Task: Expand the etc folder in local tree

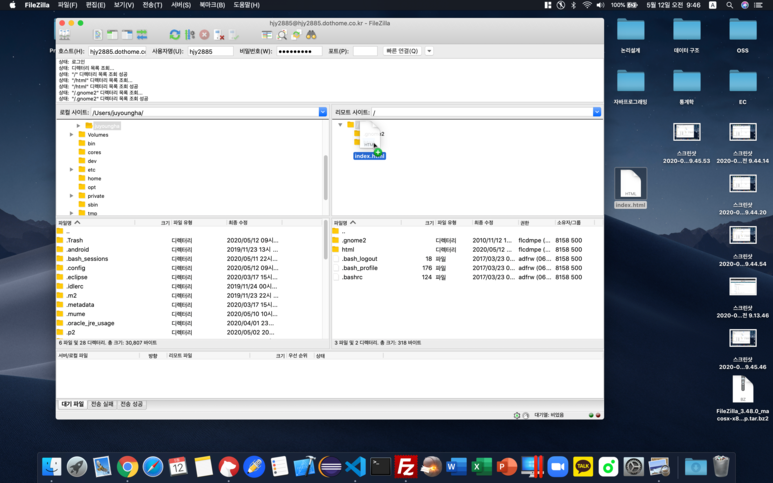Action: click(71, 170)
